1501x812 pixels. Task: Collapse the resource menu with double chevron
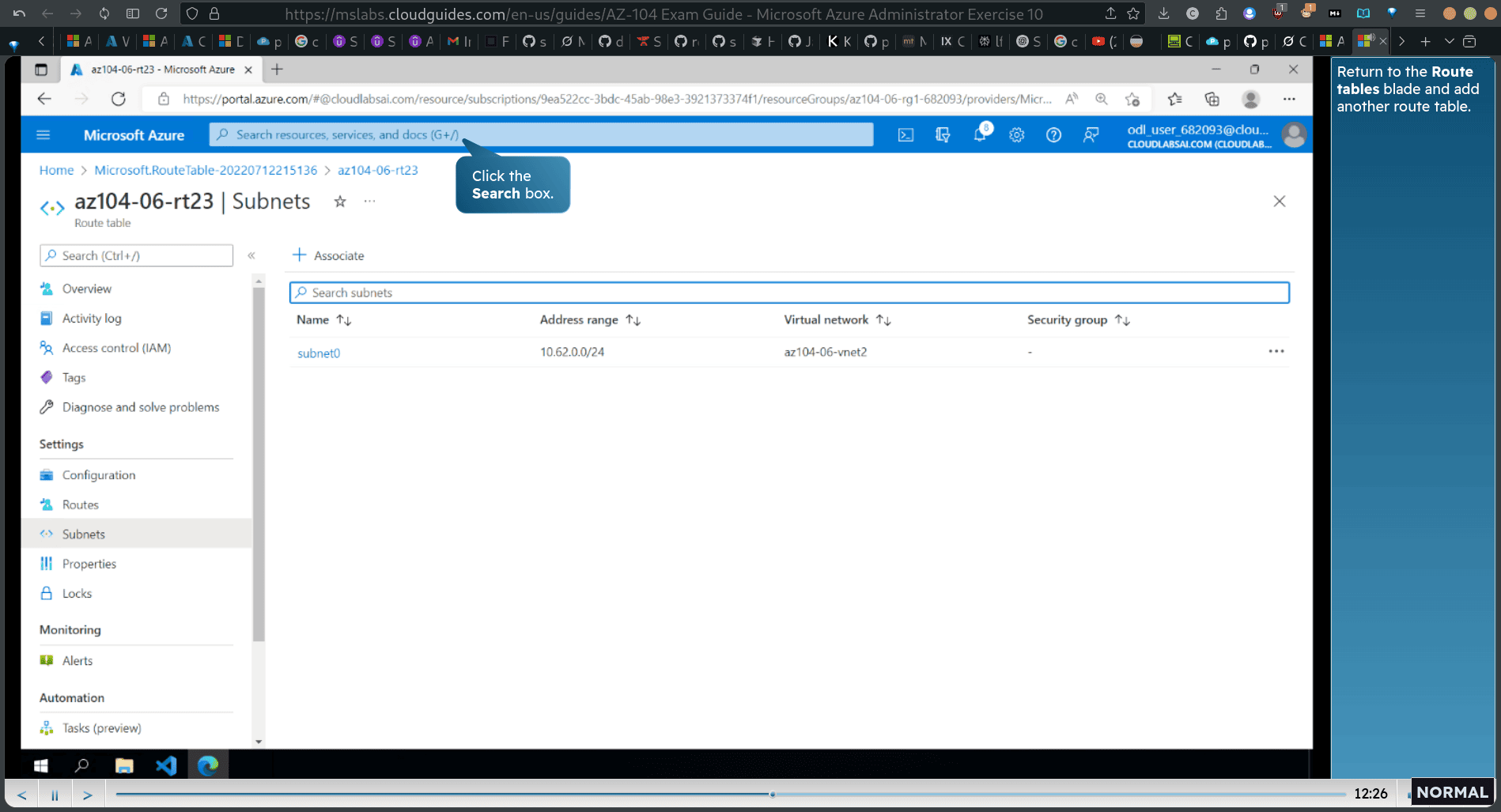[x=251, y=255]
